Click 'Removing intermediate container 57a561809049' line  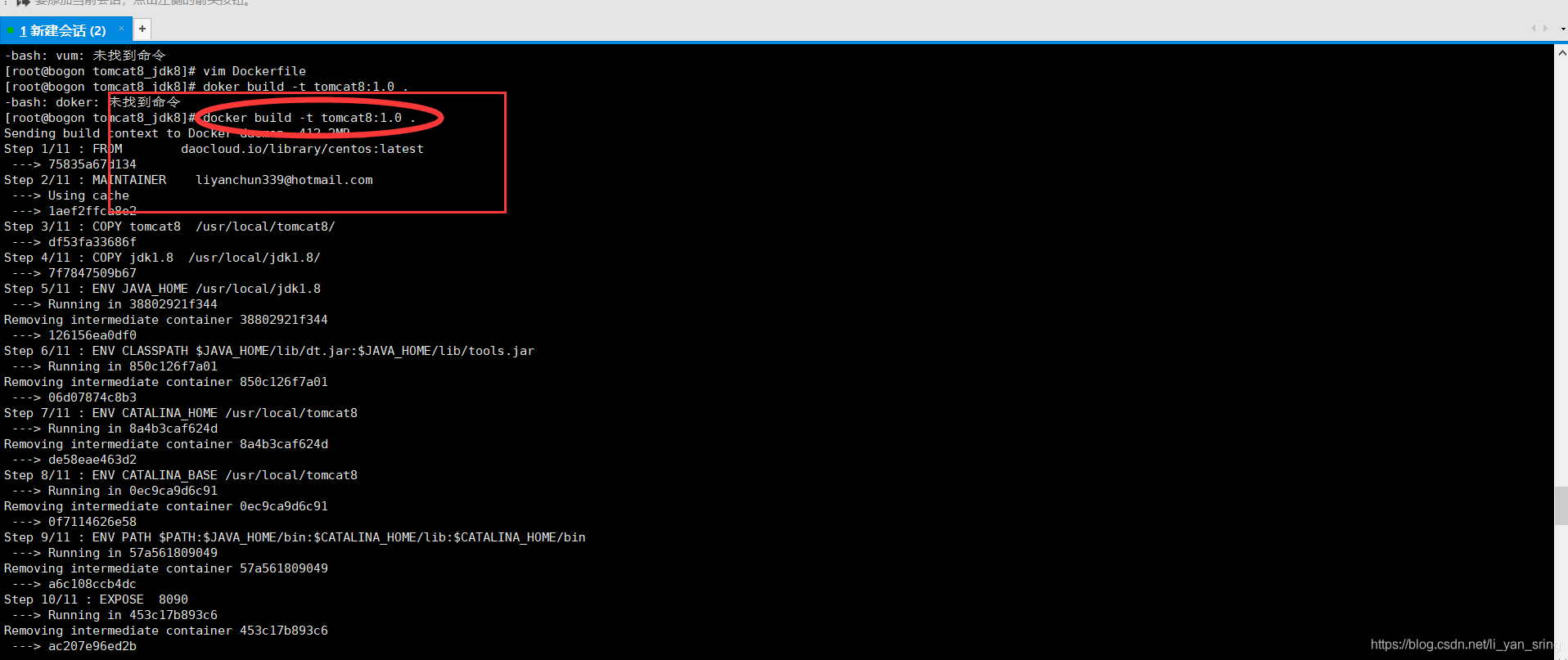166,568
